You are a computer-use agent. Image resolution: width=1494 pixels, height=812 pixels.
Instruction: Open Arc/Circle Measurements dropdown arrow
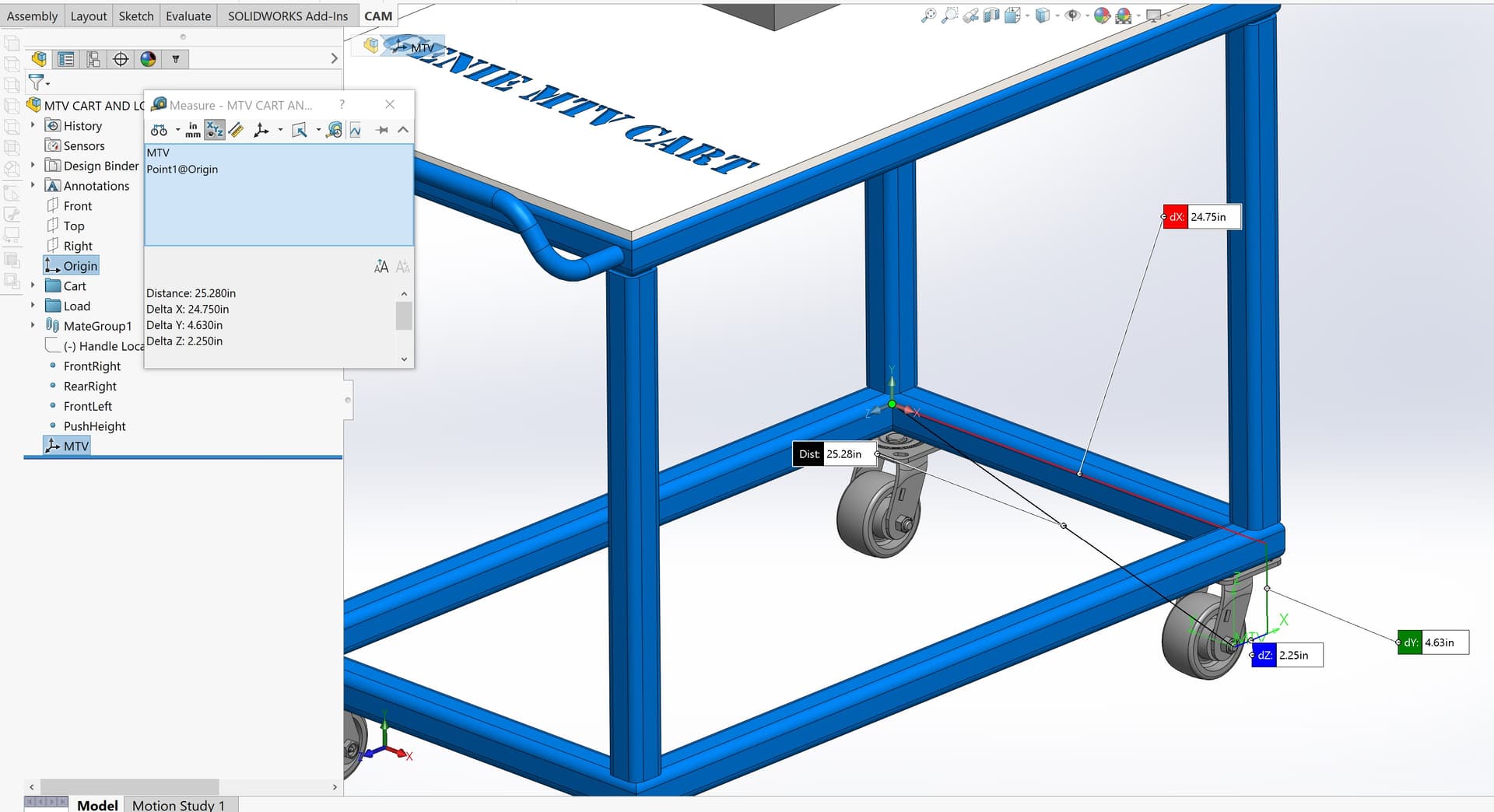pyautogui.click(x=177, y=130)
